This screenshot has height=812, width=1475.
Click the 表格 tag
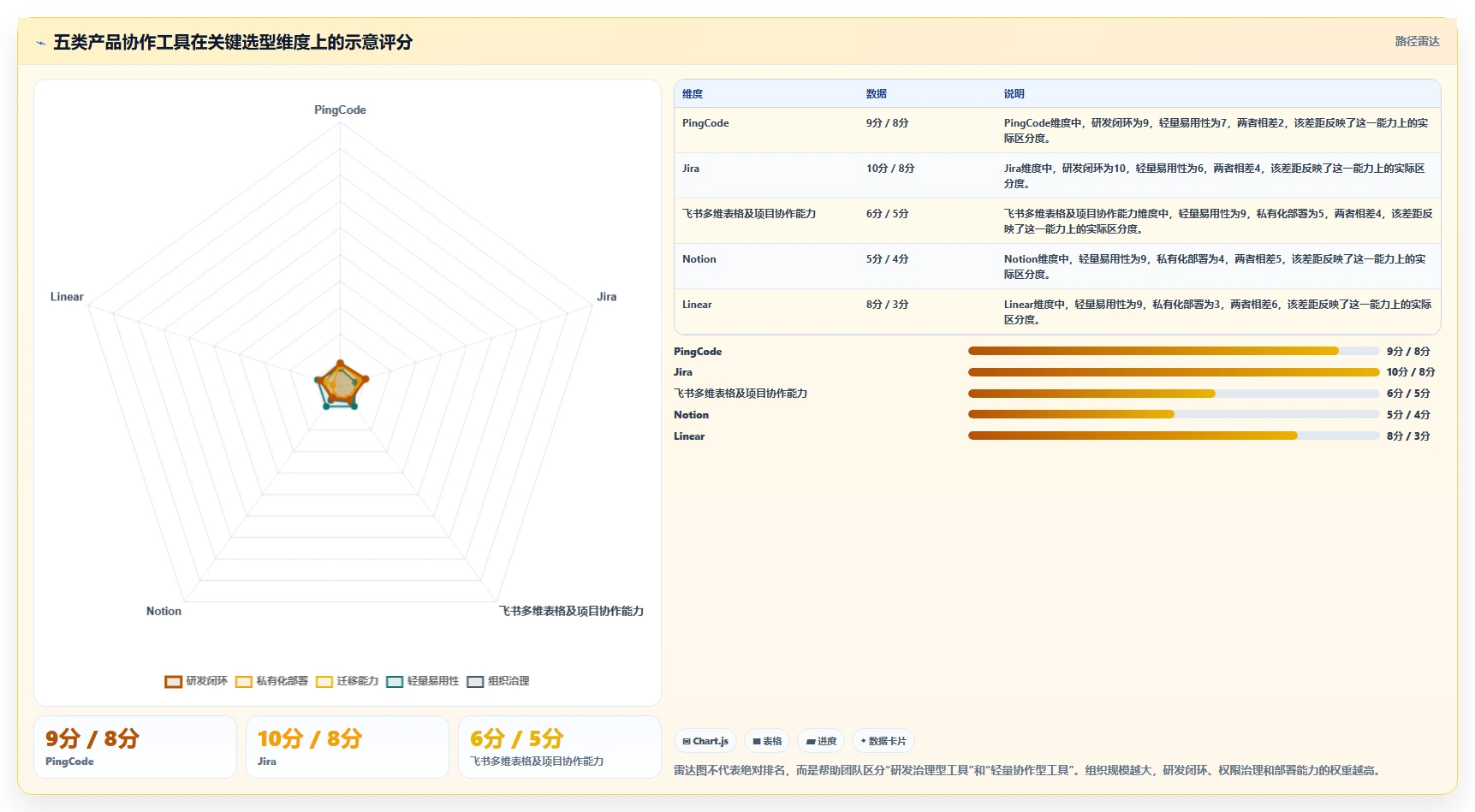[767, 741]
